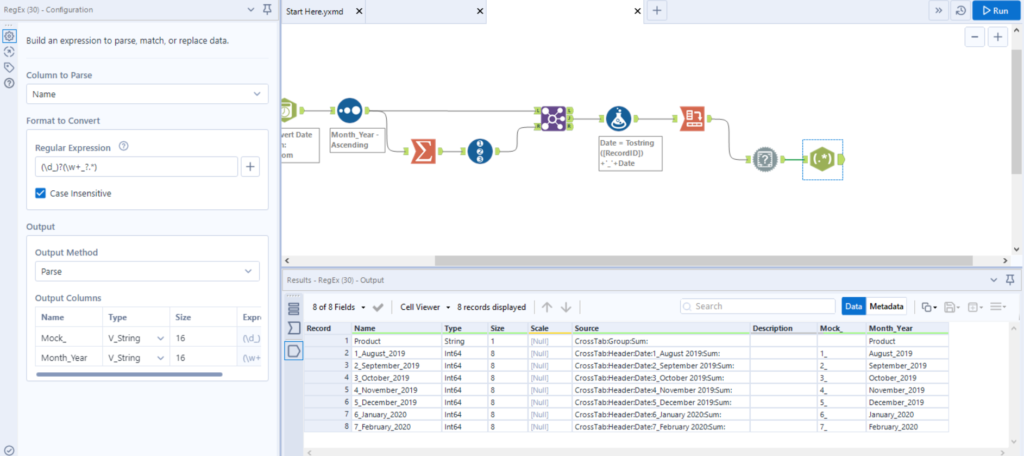Open the Annotation tag icon in configuration
Image resolution: width=1024 pixels, height=456 pixels.
(x=9, y=67)
